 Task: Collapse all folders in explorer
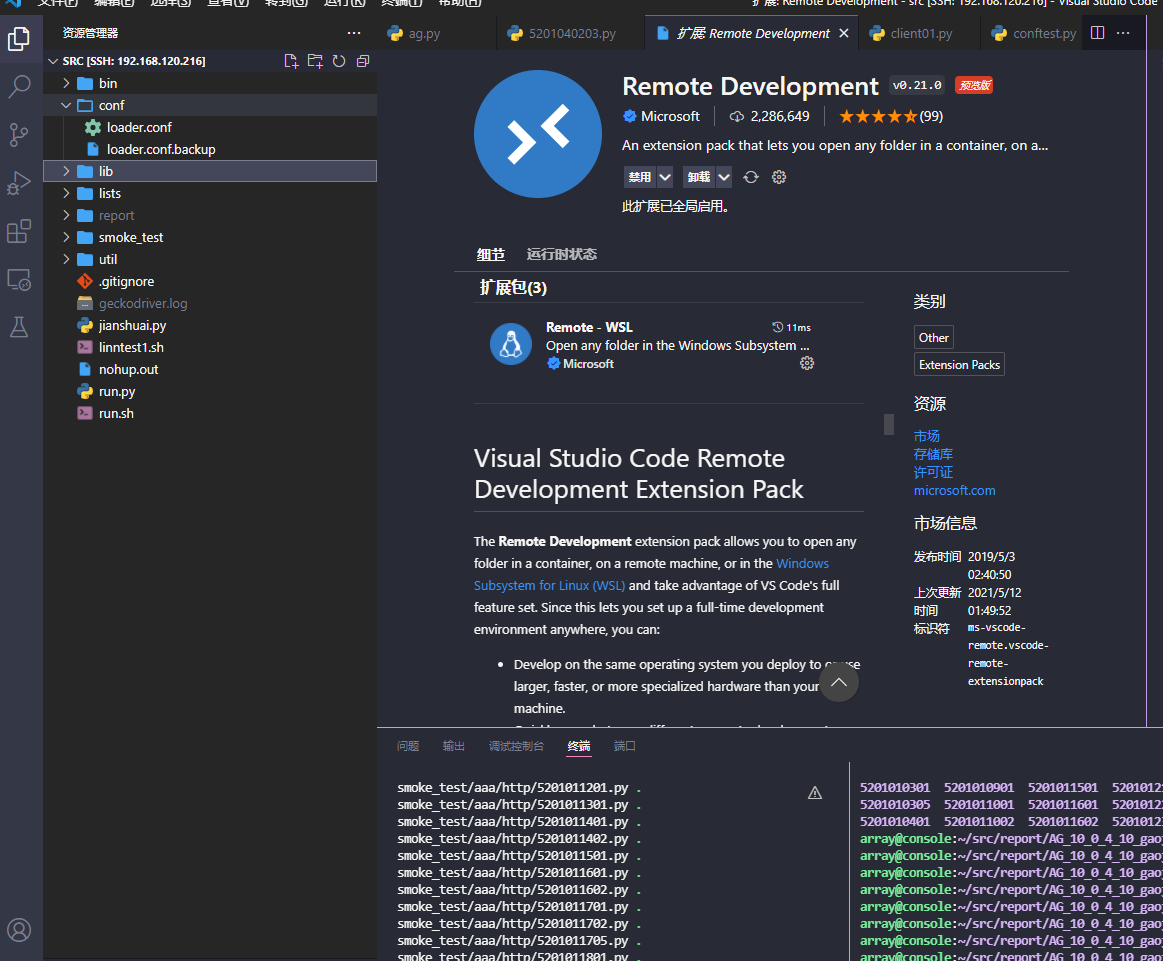(x=363, y=61)
